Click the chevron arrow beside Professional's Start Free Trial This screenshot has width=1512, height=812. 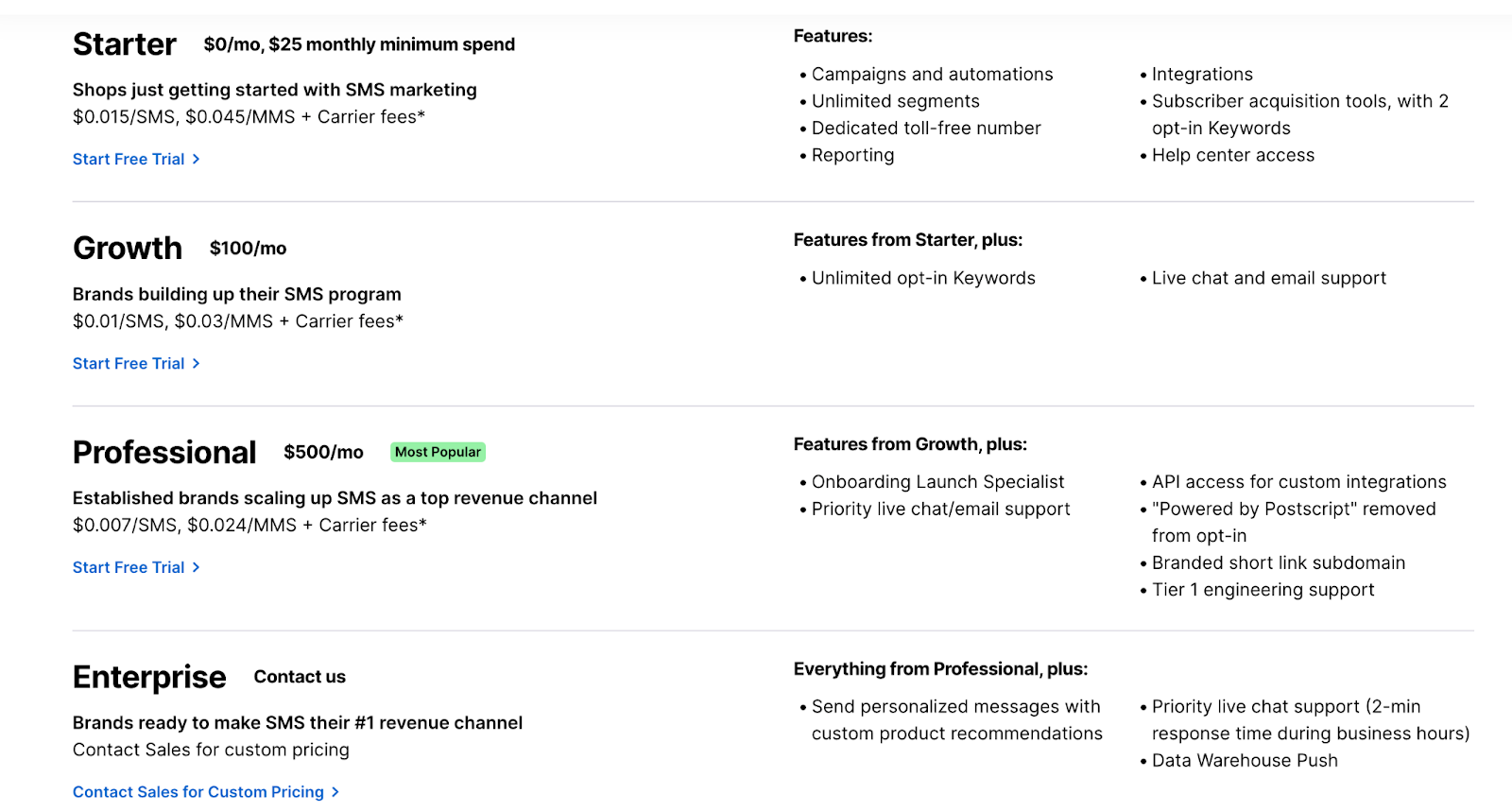[197, 567]
